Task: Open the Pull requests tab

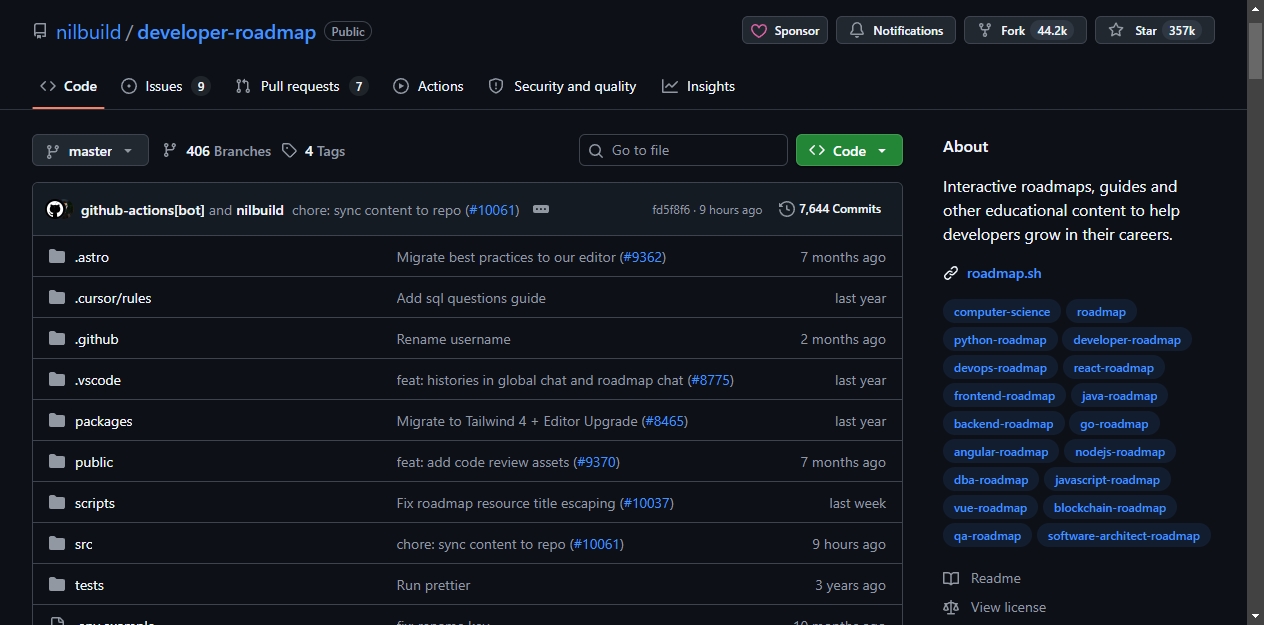Action: (x=301, y=86)
